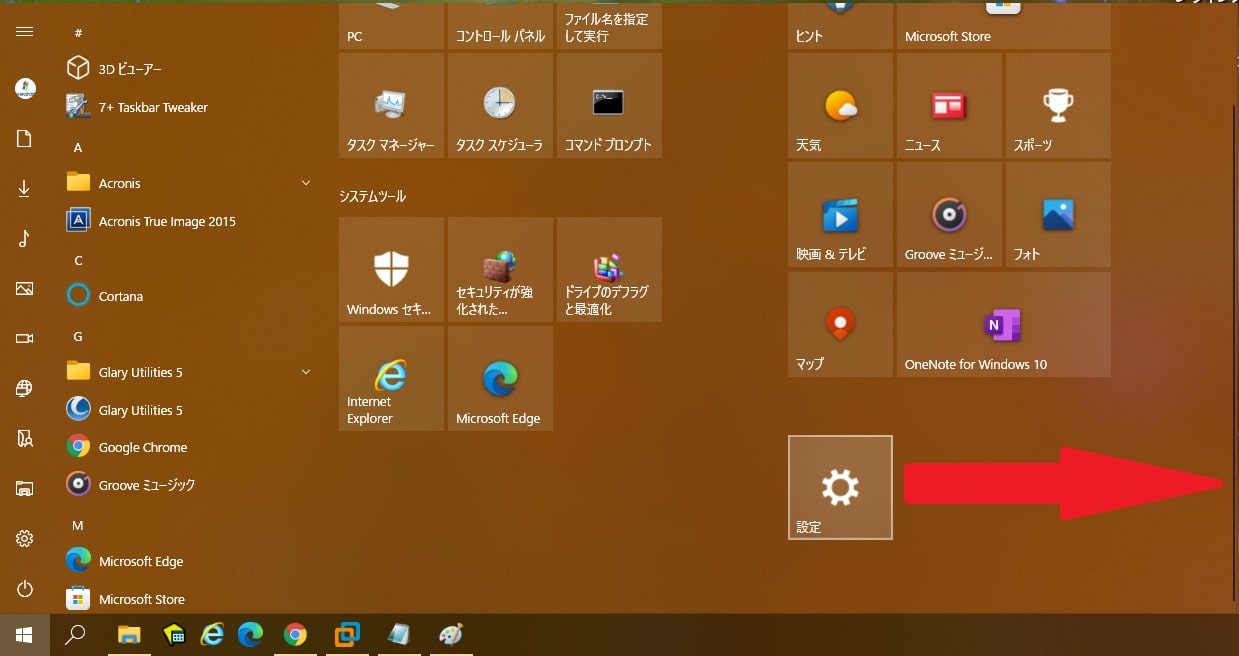The width and height of the screenshot is (1239, 656).
Task: Select the A letter header in app list
Action: pyautogui.click(x=78, y=147)
